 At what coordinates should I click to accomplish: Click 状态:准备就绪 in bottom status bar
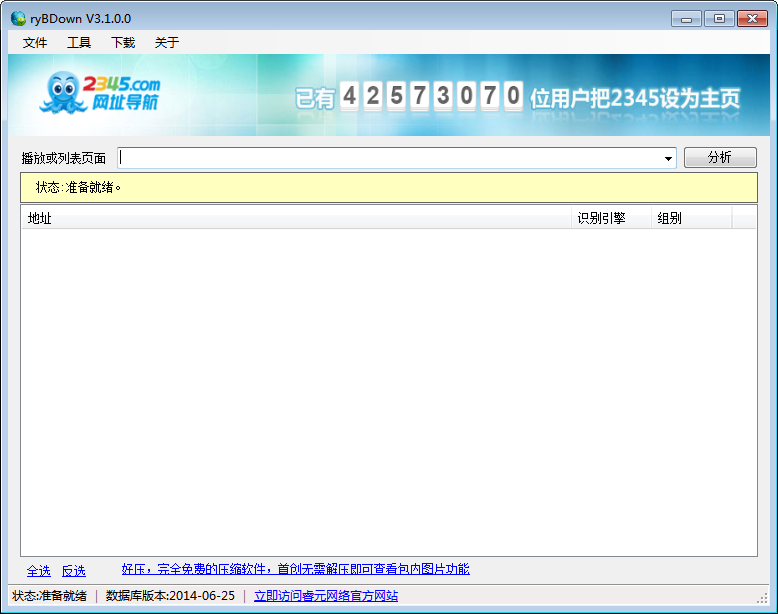50,596
